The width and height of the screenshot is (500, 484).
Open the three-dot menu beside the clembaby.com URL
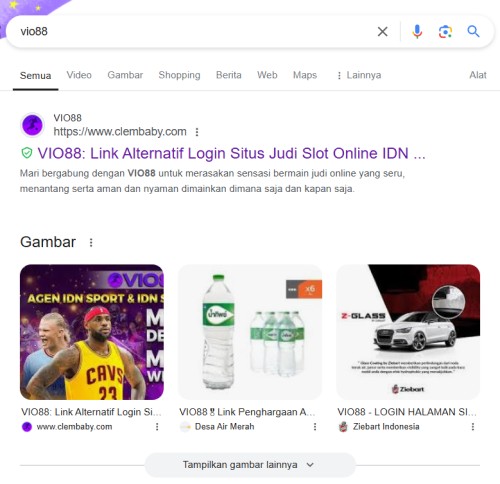point(197,132)
